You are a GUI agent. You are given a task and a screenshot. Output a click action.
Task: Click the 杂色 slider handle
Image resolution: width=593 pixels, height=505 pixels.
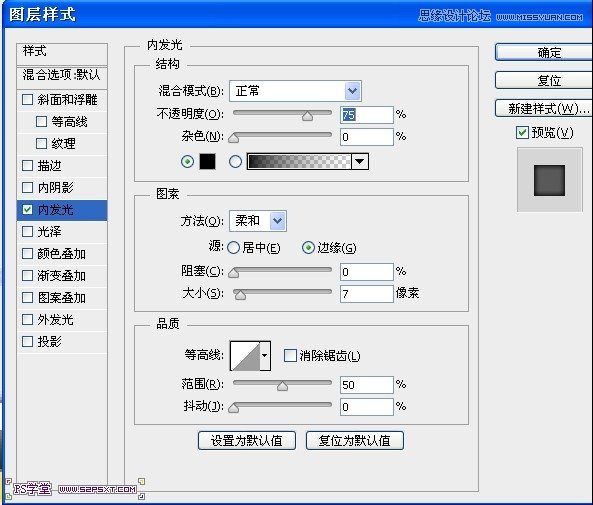pyautogui.click(x=234, y=138)
